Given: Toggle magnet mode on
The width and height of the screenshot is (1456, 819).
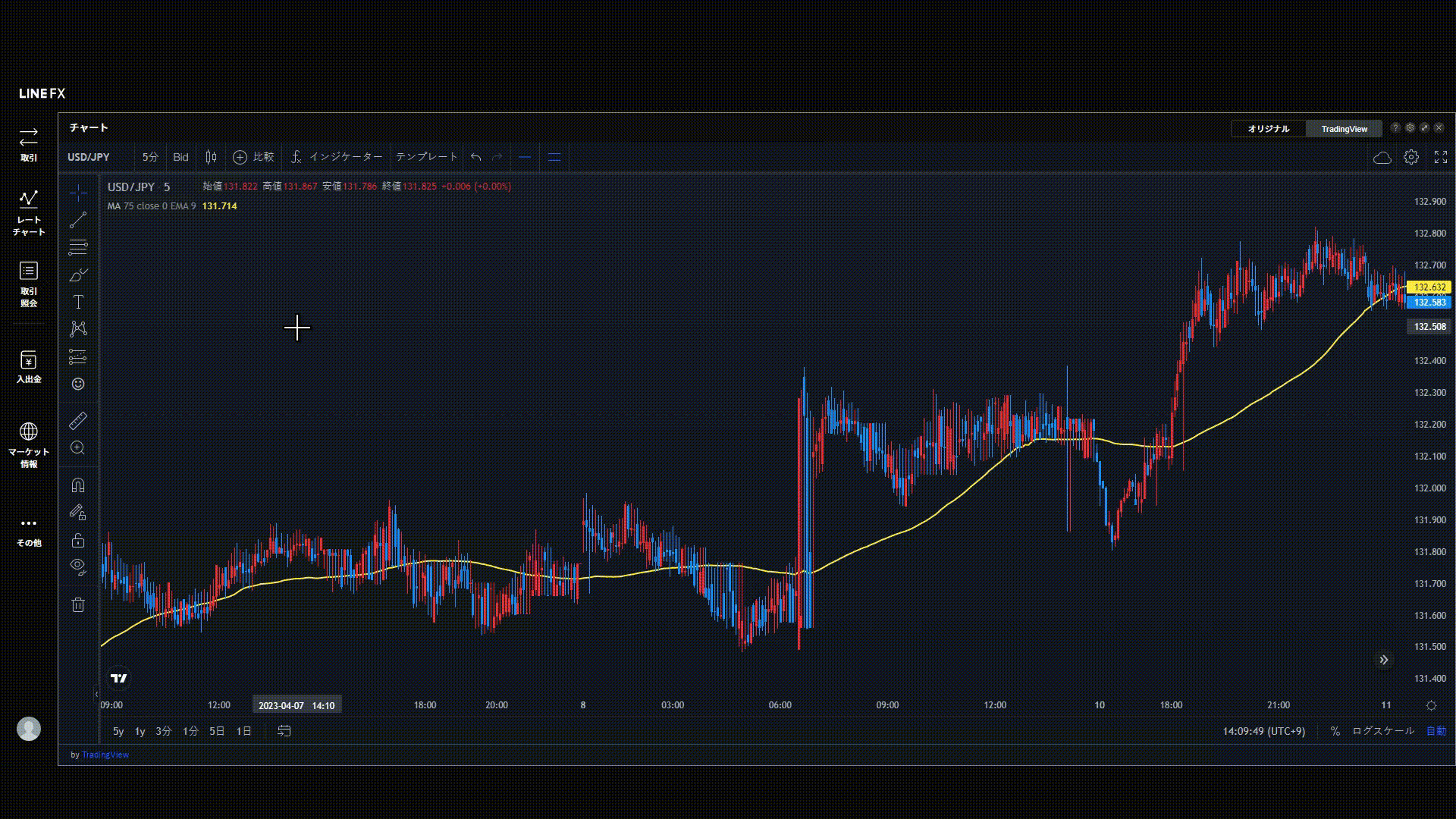Looking at the screenshot, I should 78,485.
